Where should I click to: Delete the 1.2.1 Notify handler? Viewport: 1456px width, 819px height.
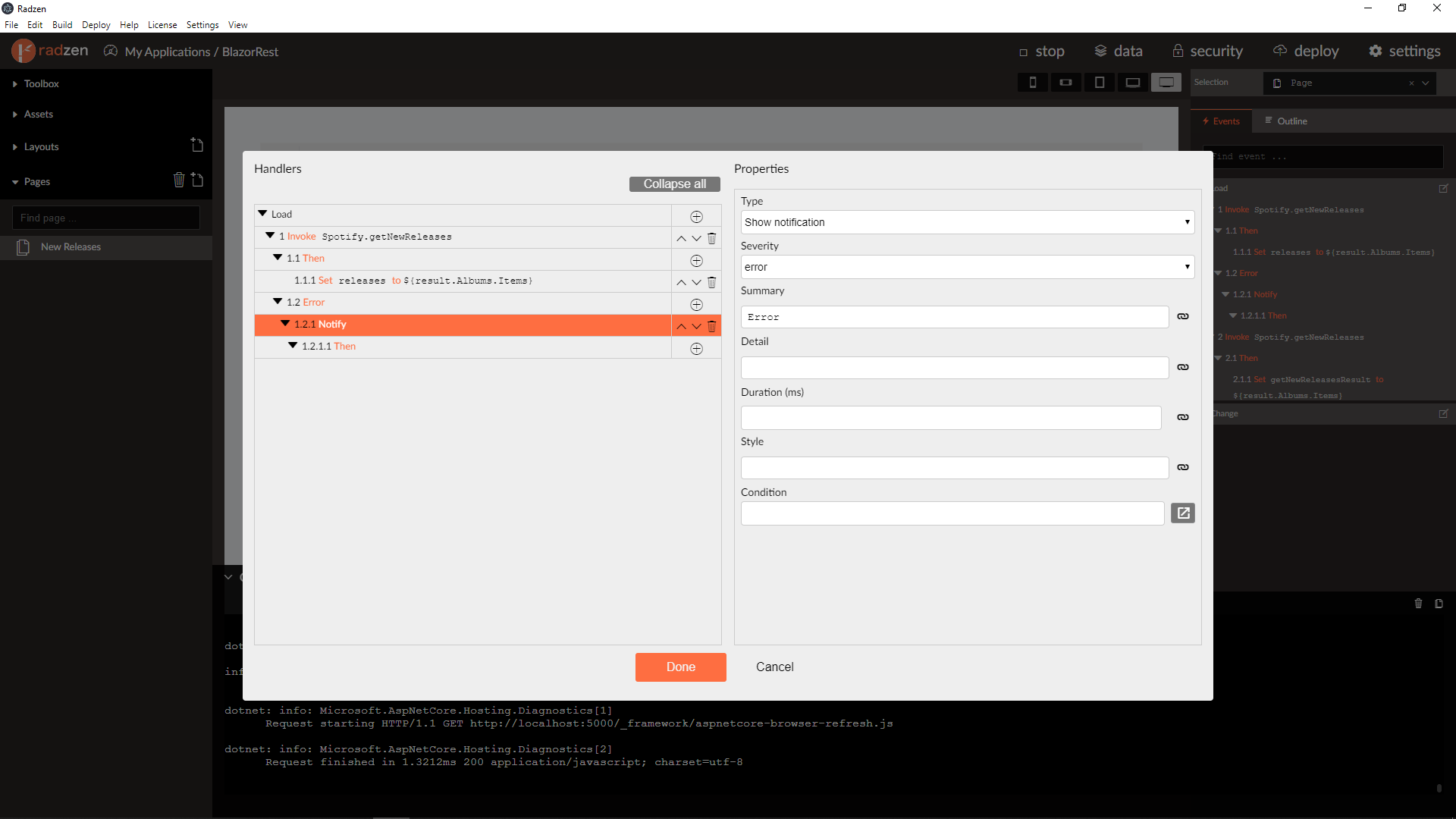point(711,325)
